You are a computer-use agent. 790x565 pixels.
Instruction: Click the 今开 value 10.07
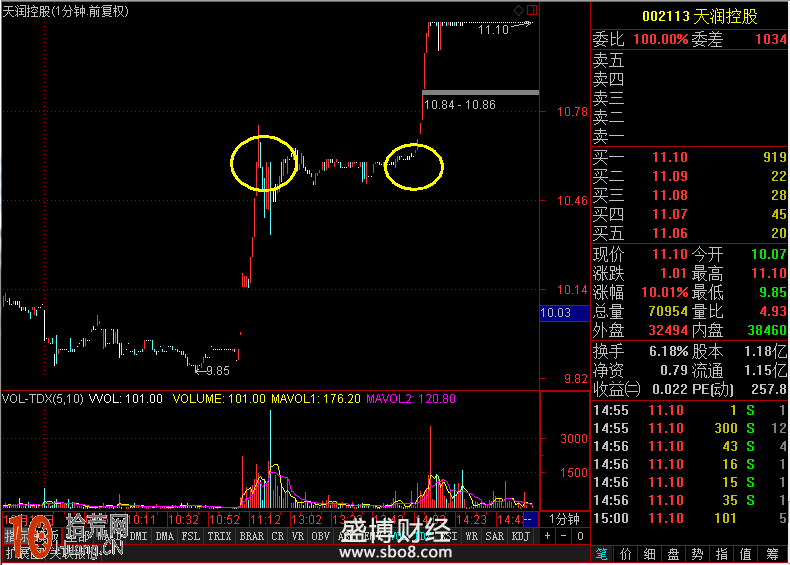point(769,254)
